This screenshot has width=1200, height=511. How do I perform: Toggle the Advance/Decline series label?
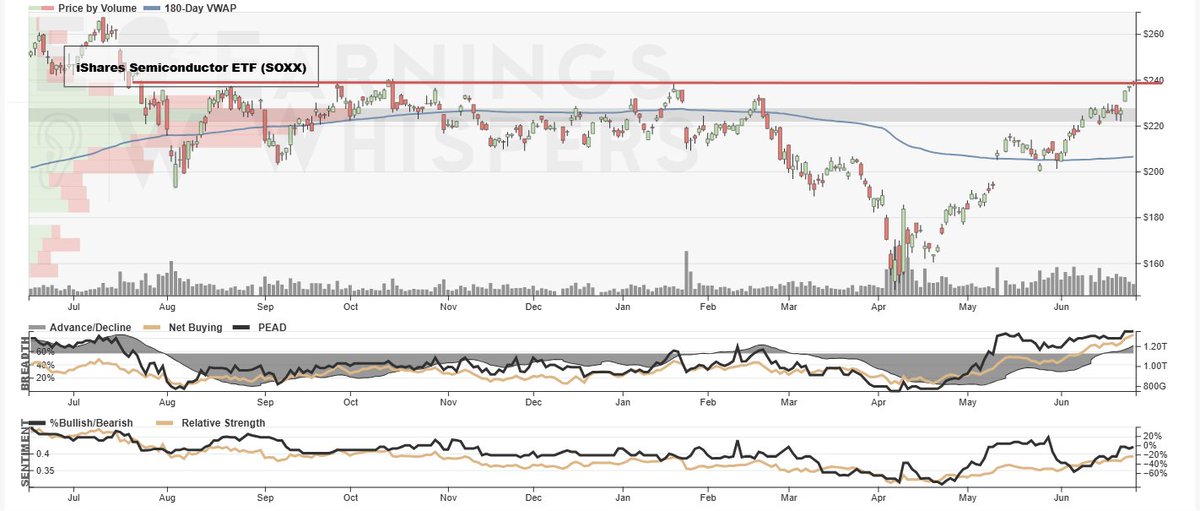click(x=88, y=327)
